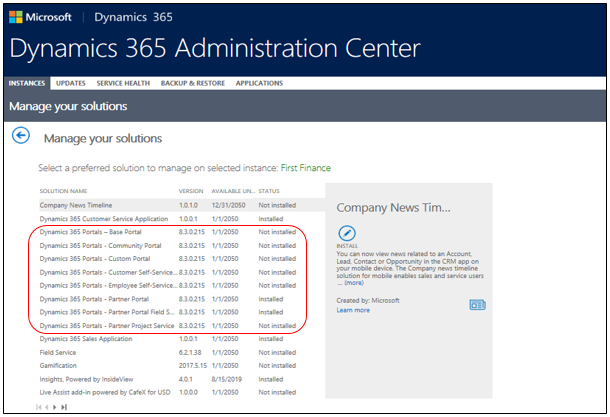Click the Learn more link

pos(353,310)
